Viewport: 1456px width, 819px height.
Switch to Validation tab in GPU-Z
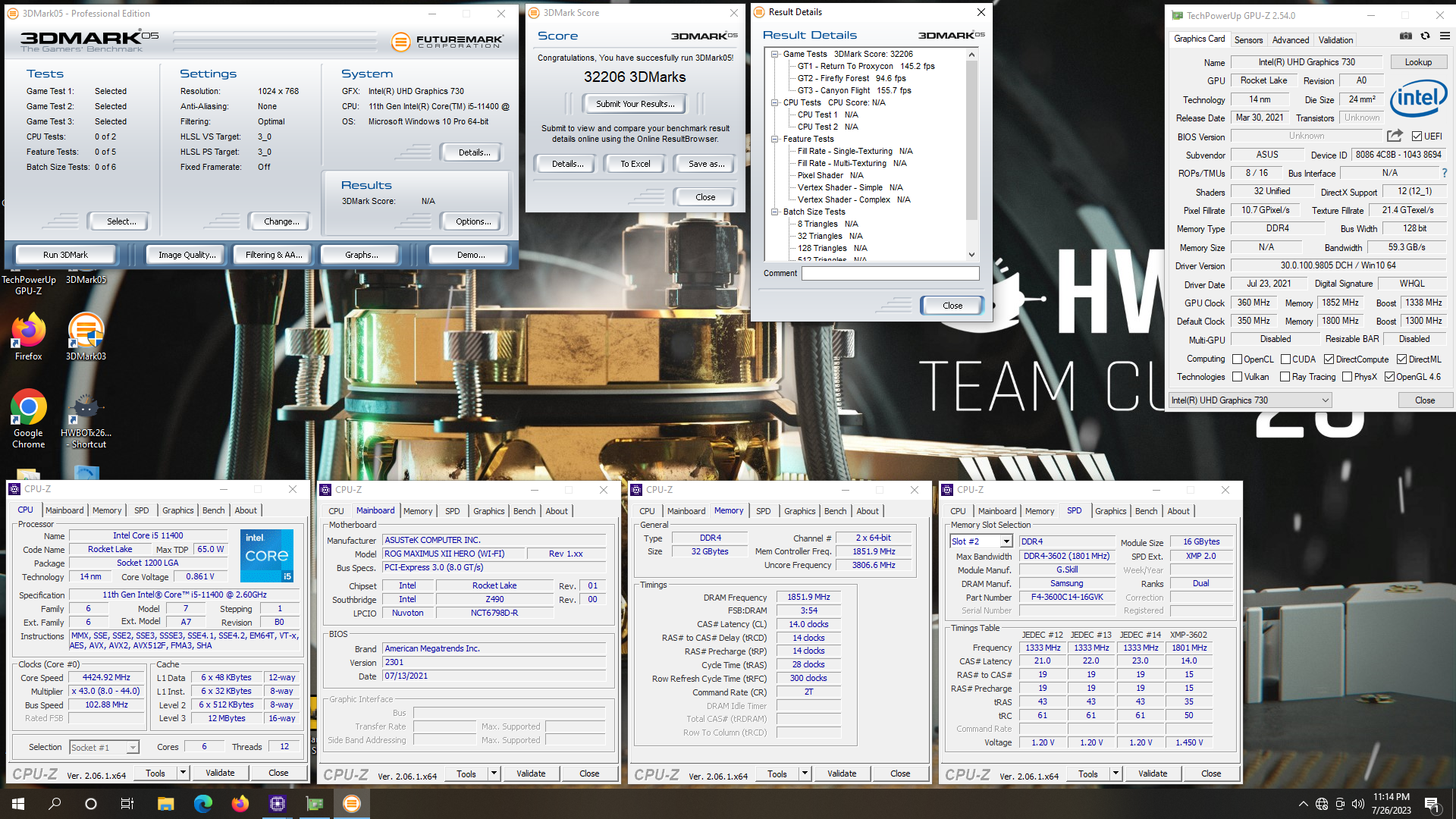(1335, 40)
